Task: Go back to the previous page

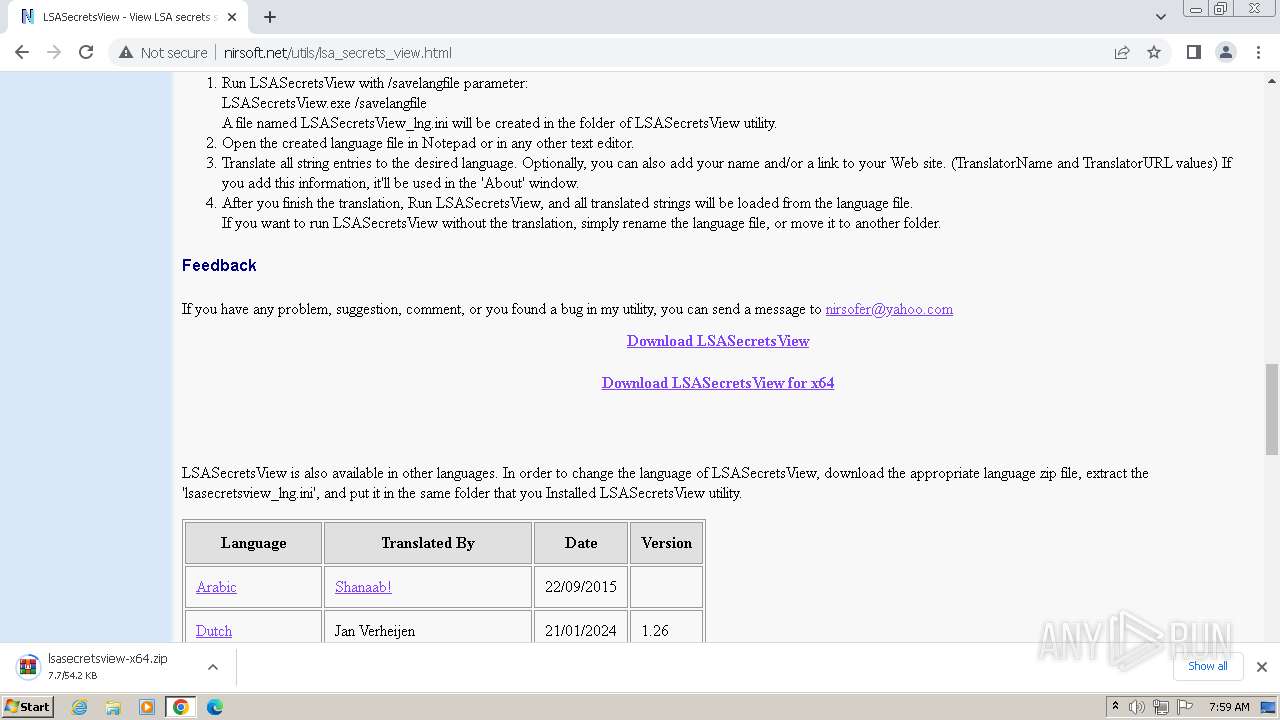Action: tap(22, 53)
